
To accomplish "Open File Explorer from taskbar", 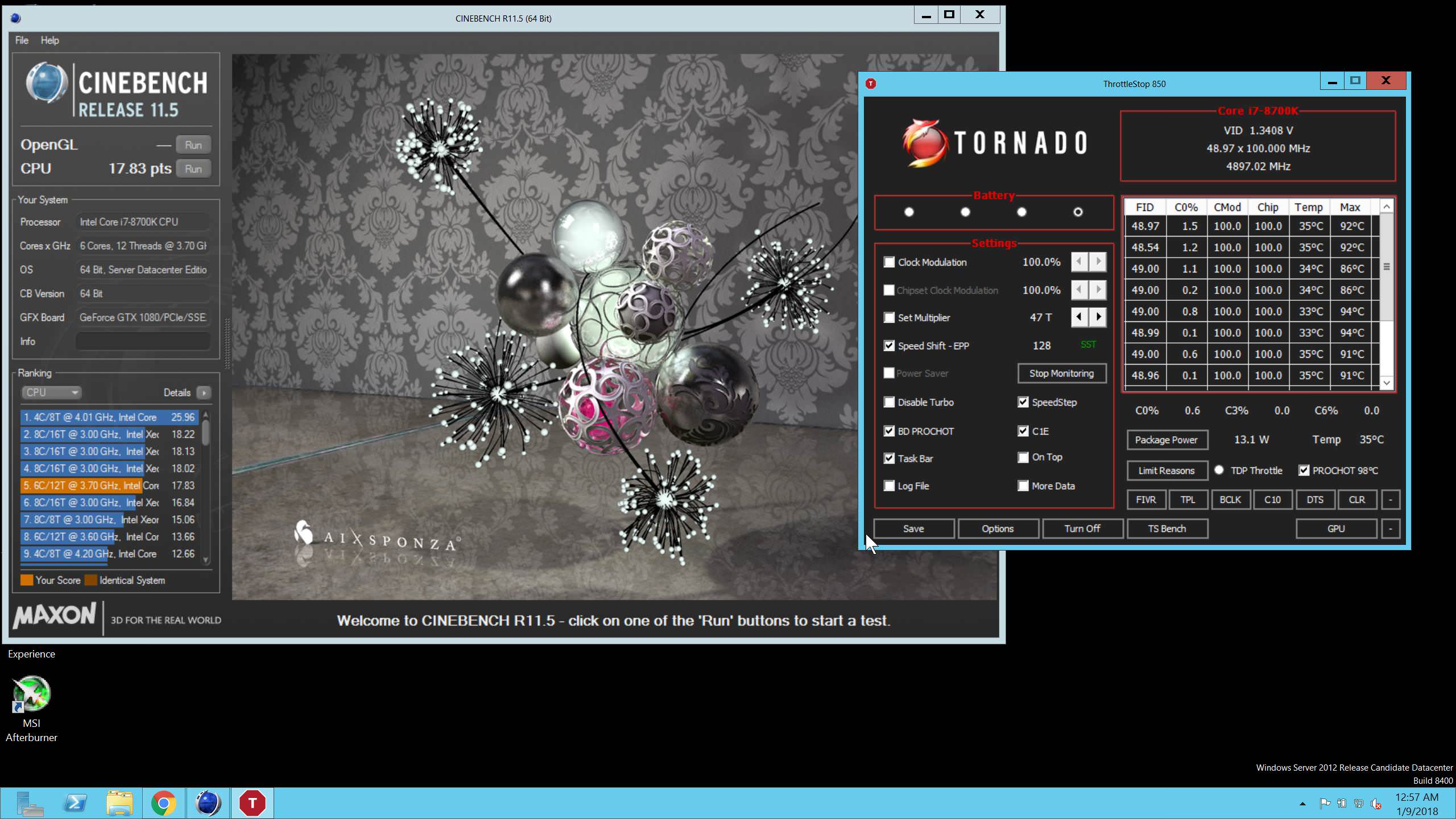I will click(x=119, y=803).
